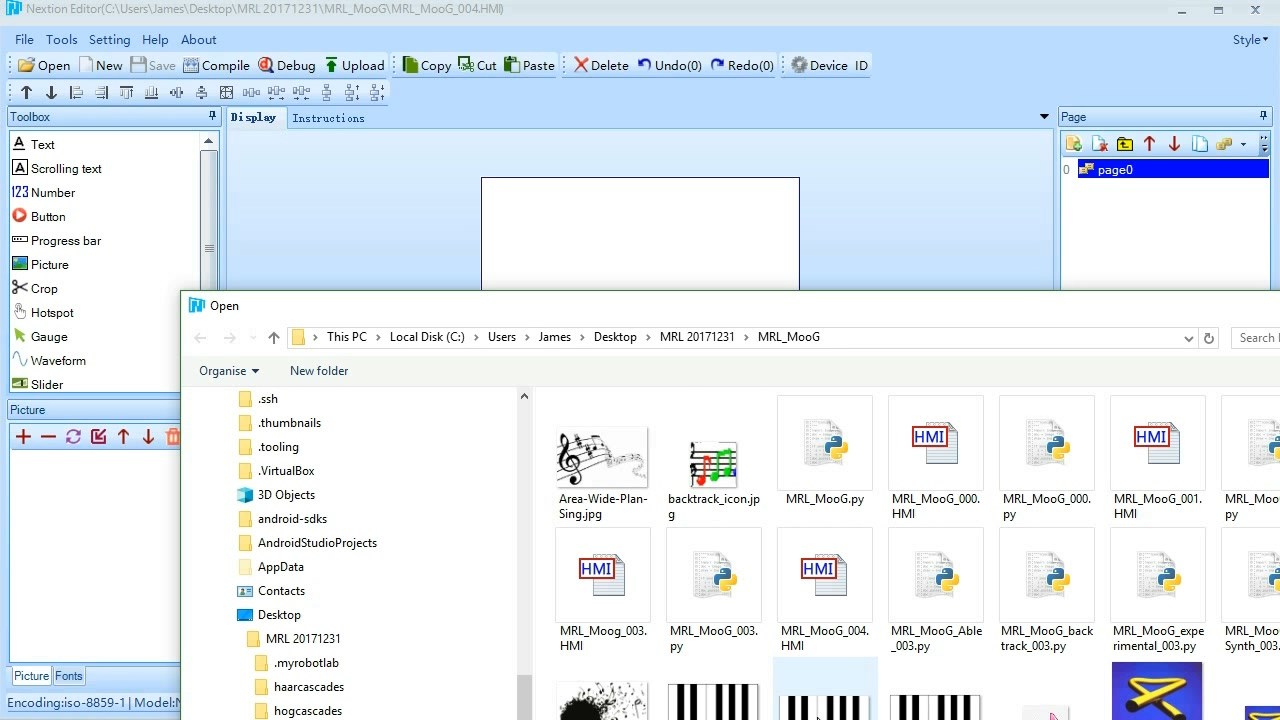The height and width of the screenshot is (720, 1280).
Task: Select the Desktop folder in navigation tree
Action: pyautogui.click(x=279, y=615)
